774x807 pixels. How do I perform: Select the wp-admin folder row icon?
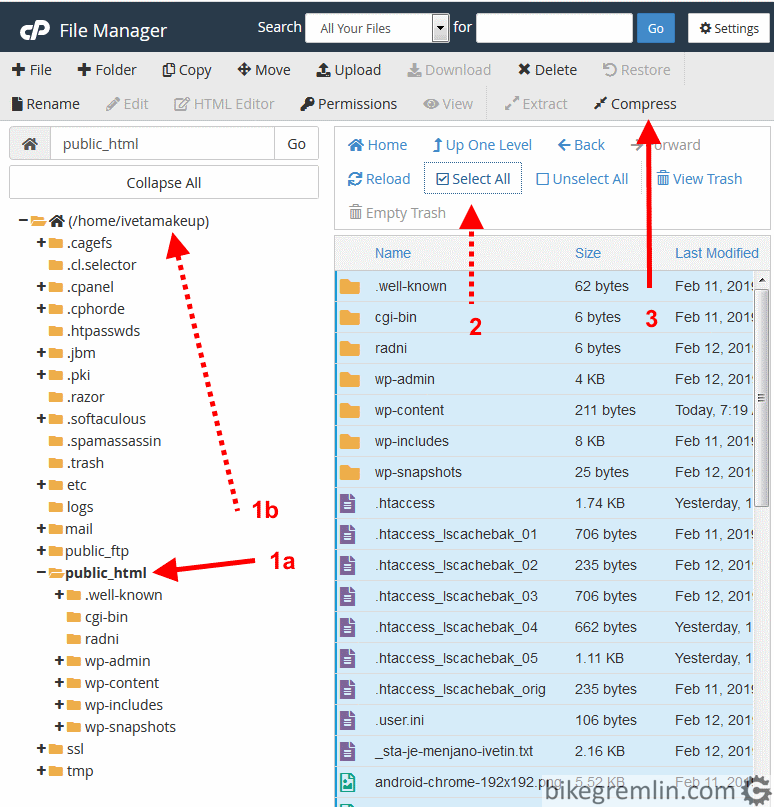(x=350, y=380)
